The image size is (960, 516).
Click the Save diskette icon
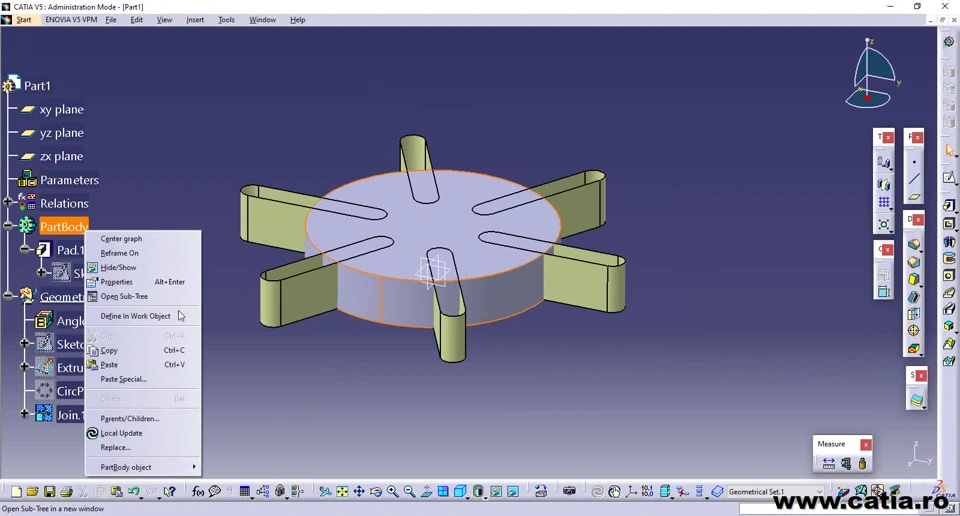tap(50, 492)
